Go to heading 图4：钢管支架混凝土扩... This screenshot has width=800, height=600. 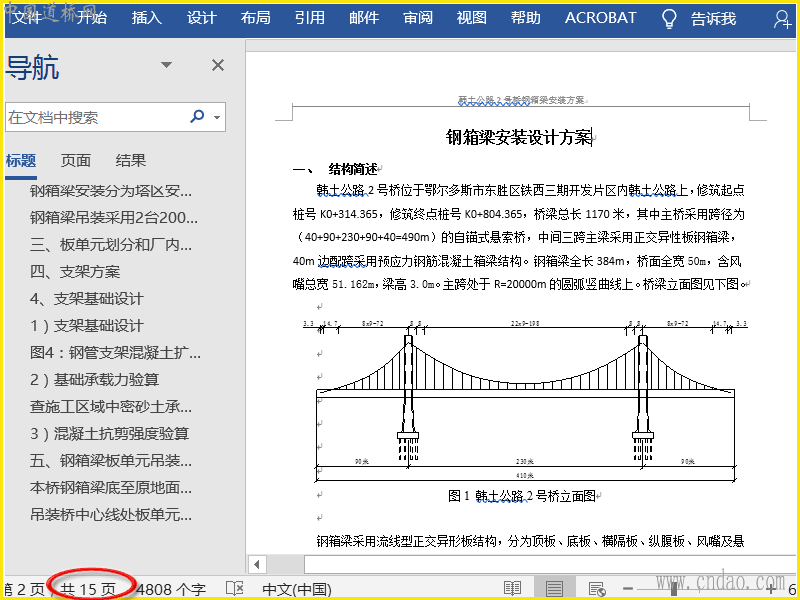(115, 353)
